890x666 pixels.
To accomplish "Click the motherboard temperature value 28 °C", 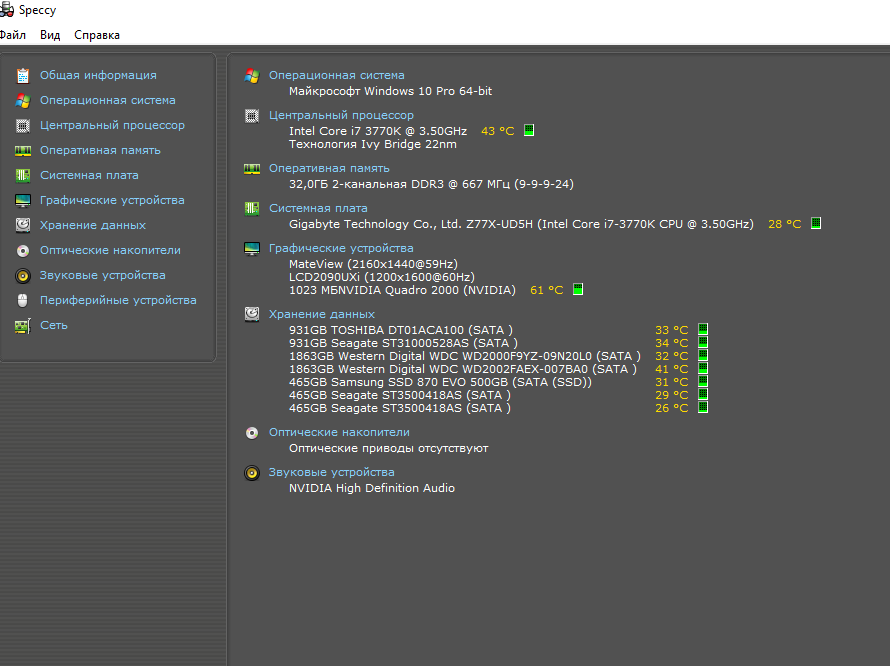I will tap(784, 224).
